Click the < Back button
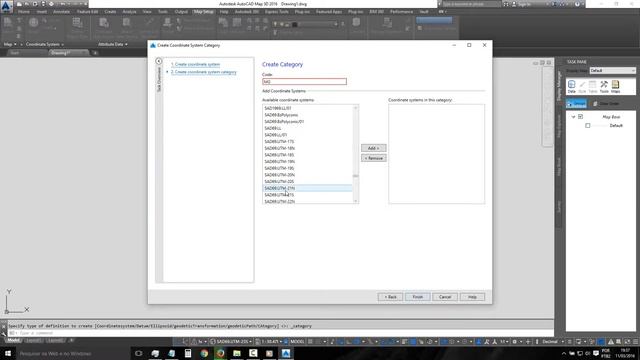The height and width of the screenshot is (360, 640). coord(390,297)
